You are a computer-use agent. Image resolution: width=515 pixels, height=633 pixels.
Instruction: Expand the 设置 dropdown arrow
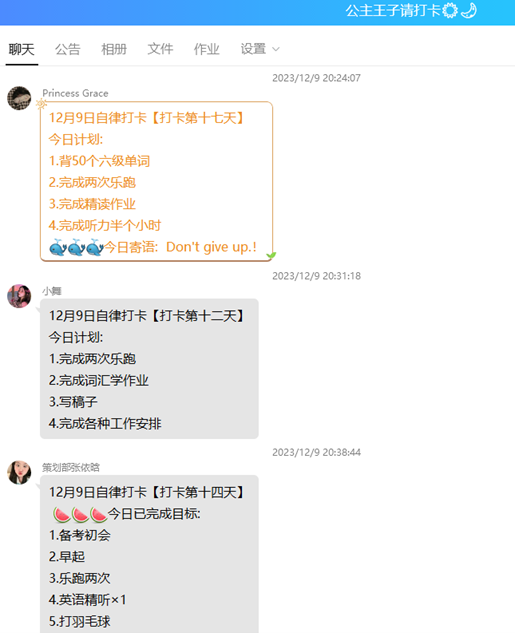pos(276,50)
